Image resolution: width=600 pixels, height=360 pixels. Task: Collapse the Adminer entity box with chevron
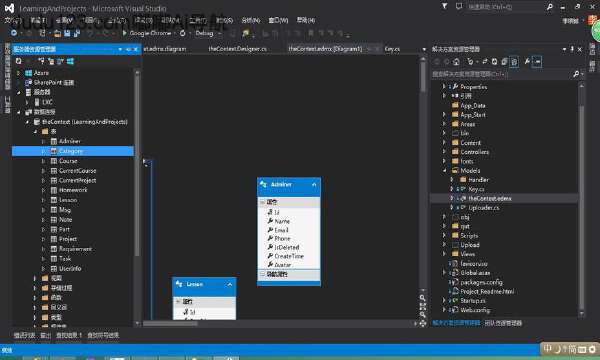click(314, 184)
